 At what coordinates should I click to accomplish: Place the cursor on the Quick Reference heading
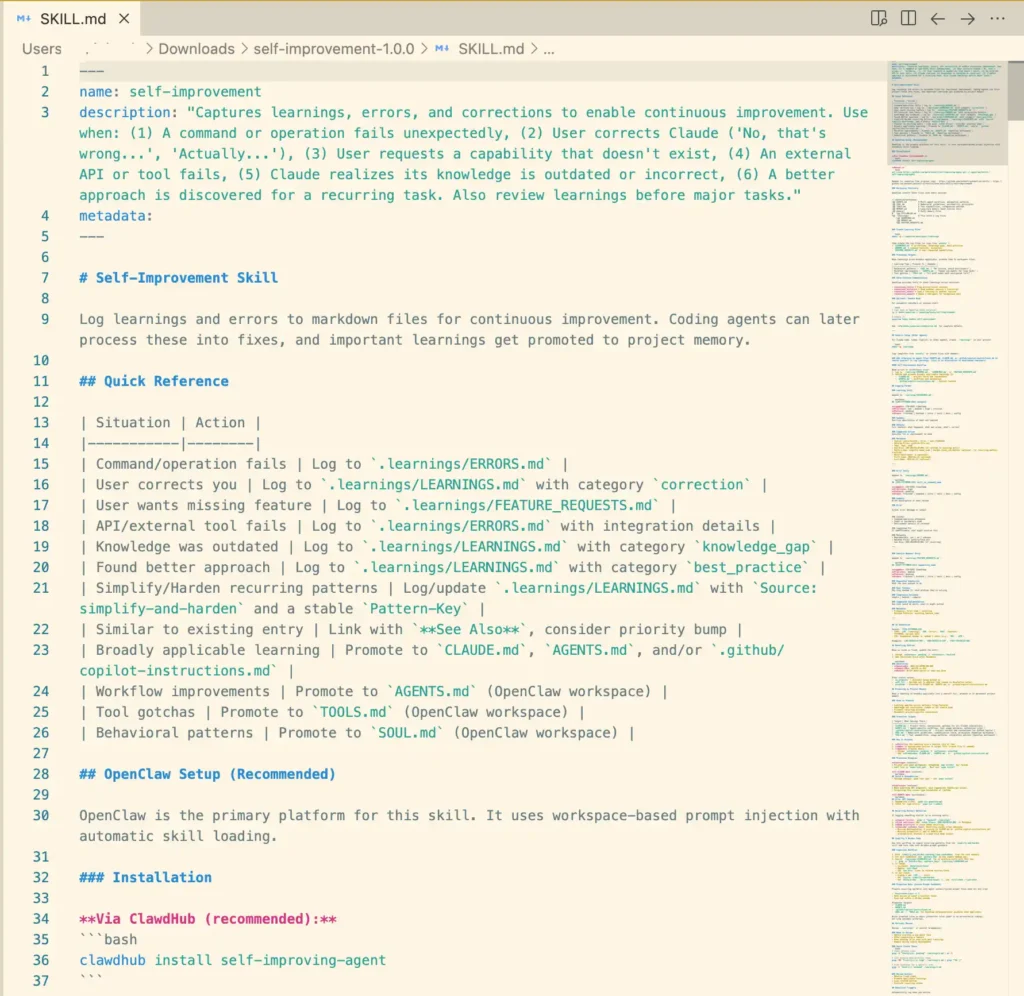[154, 381]
